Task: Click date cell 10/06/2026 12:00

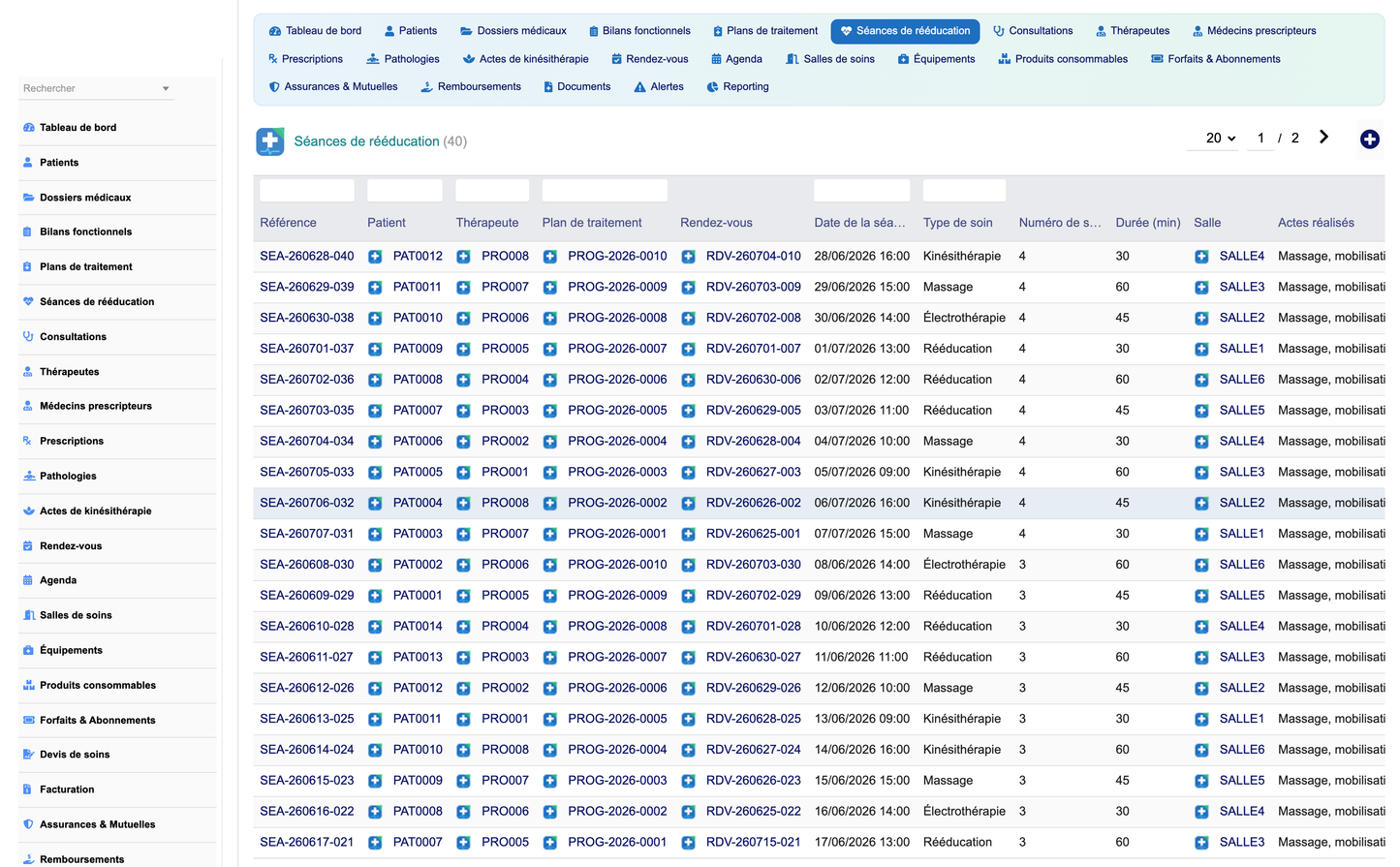Action: pyautogui.click(x=862, y=627)
